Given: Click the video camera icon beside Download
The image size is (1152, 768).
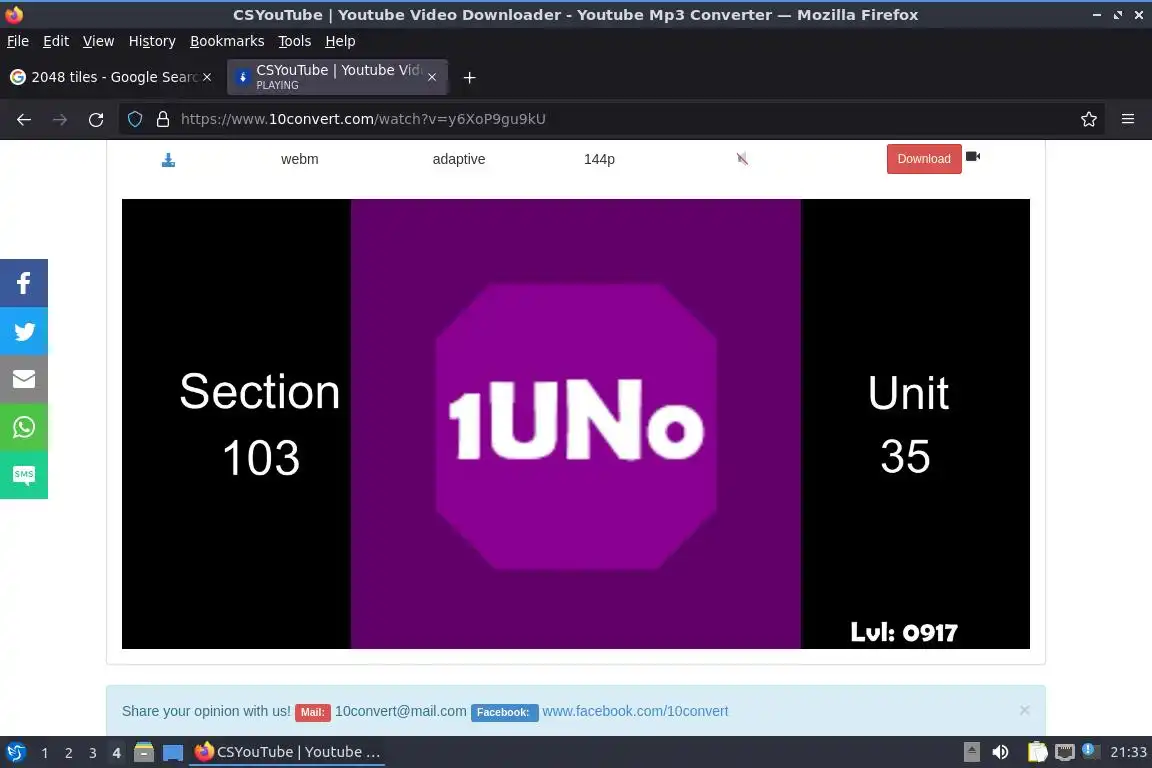Looking at the screenshot, I should (973, 156).
